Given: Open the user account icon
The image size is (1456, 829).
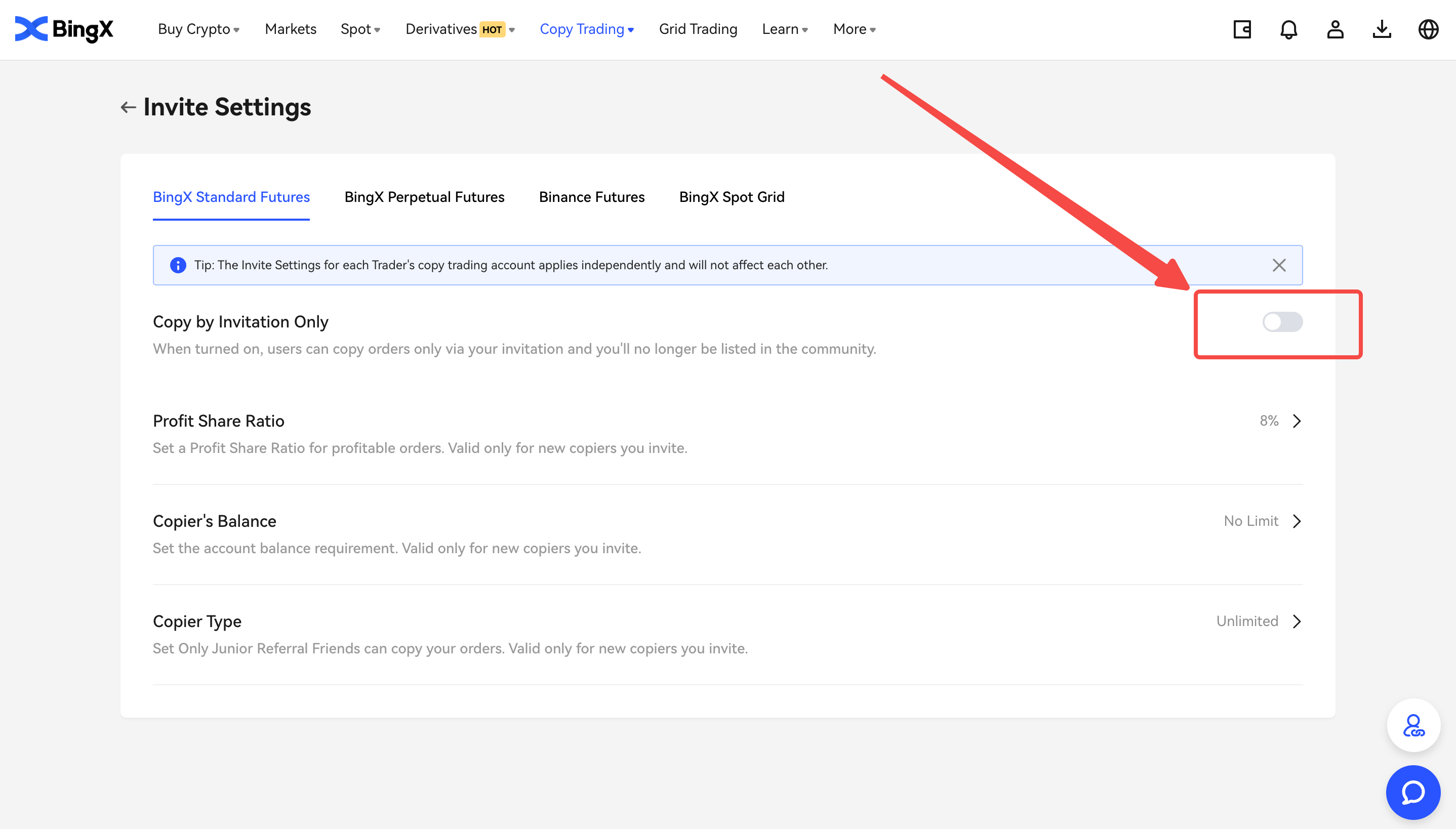Looking at the screenshot, I should tap(1336, 29).
